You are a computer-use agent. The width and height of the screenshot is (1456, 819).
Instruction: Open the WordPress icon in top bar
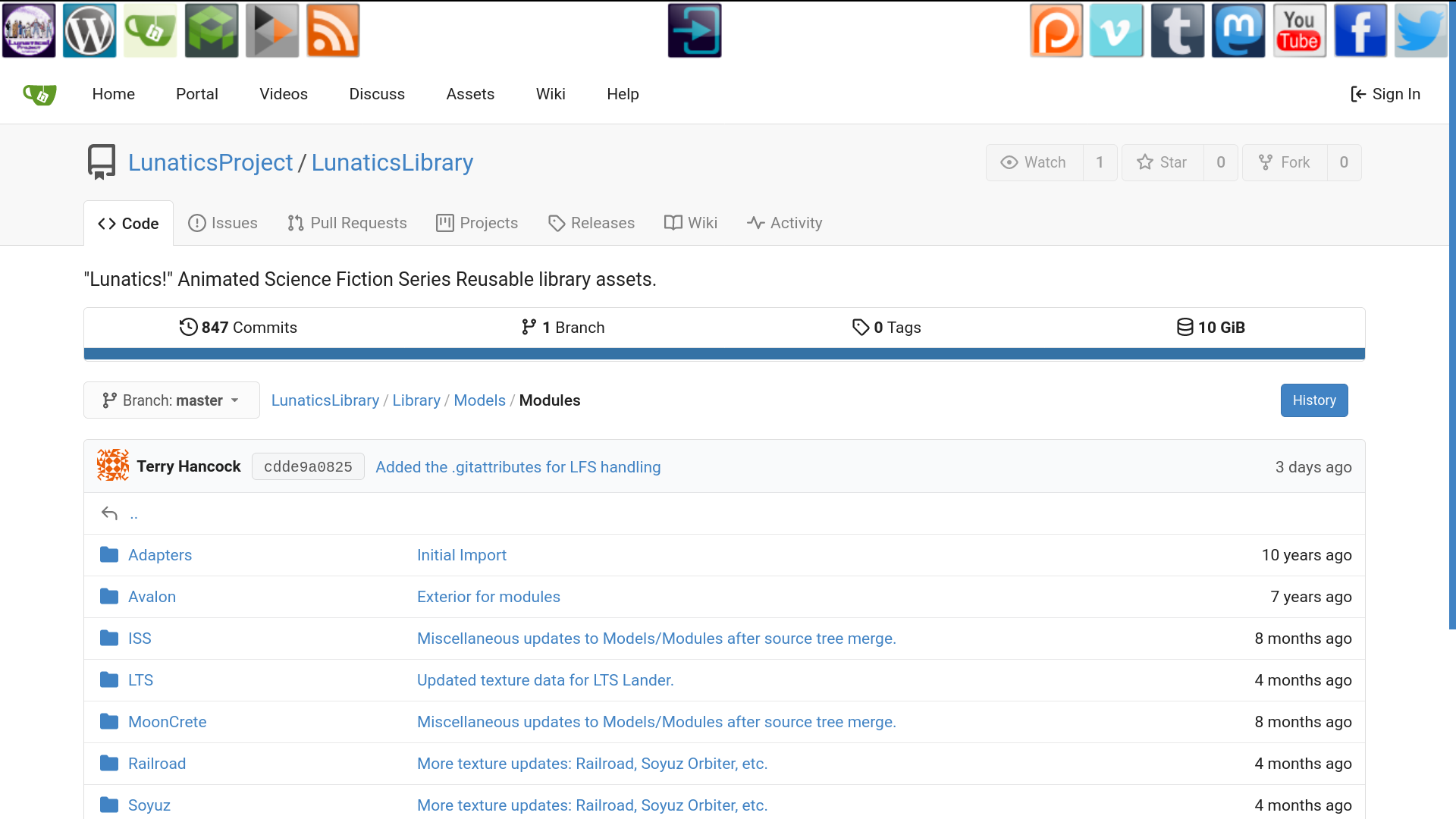click(x=89, y=31)
